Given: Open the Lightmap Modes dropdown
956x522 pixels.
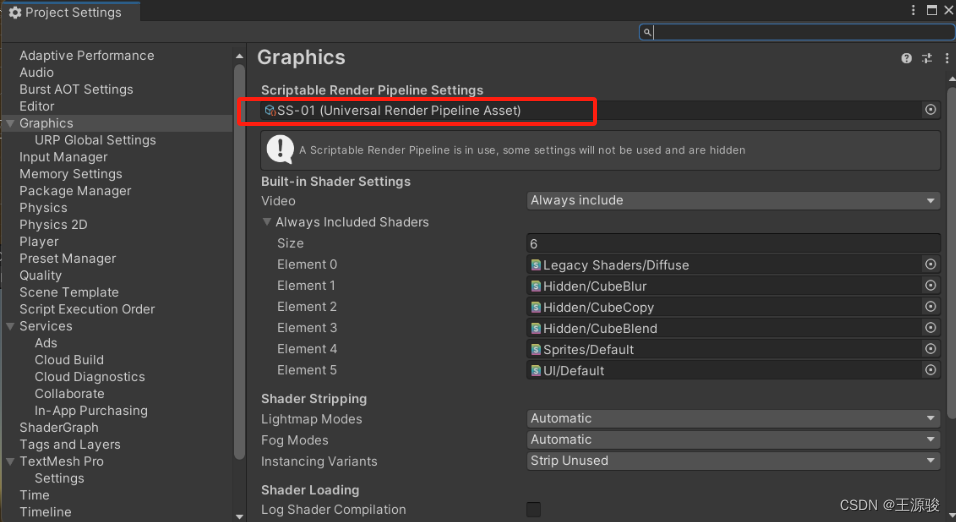Looking at the screenshot, I should [x=733, y=418].
